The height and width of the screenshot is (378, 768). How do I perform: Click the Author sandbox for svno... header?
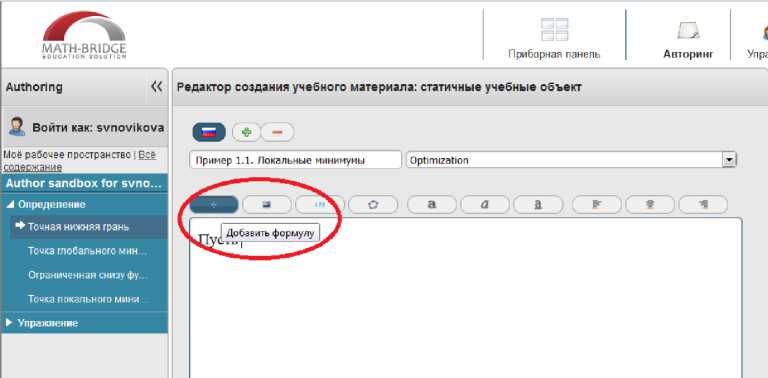coord(84,184)
